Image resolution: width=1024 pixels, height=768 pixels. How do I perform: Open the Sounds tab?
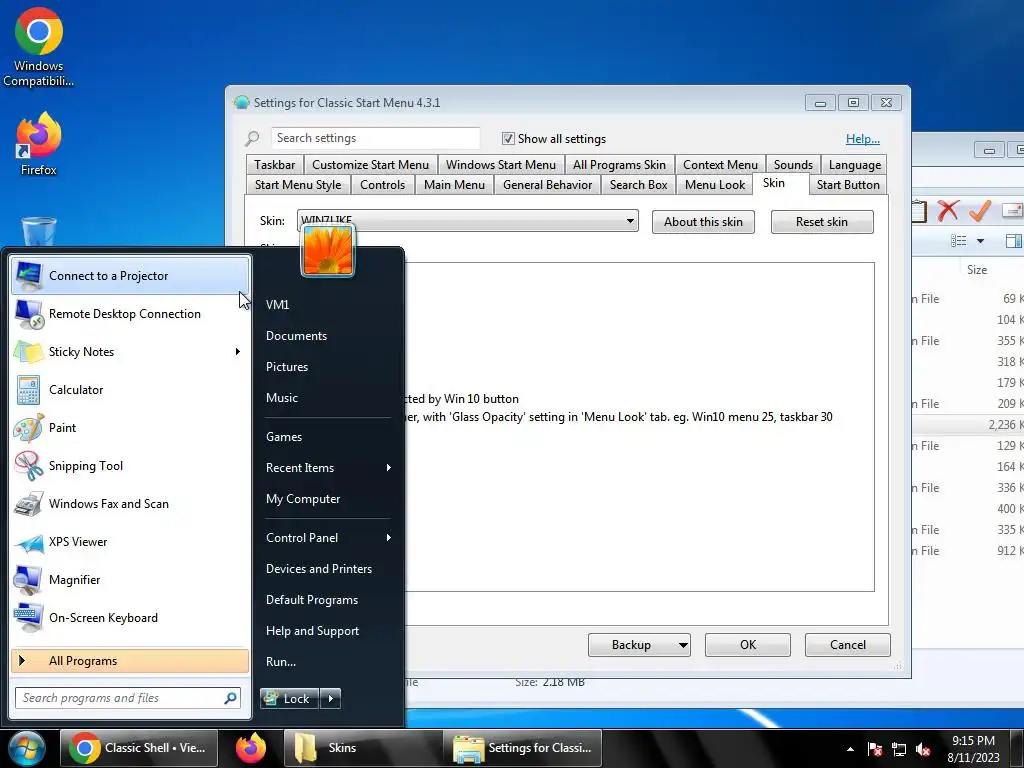click(x=793, y=165)
